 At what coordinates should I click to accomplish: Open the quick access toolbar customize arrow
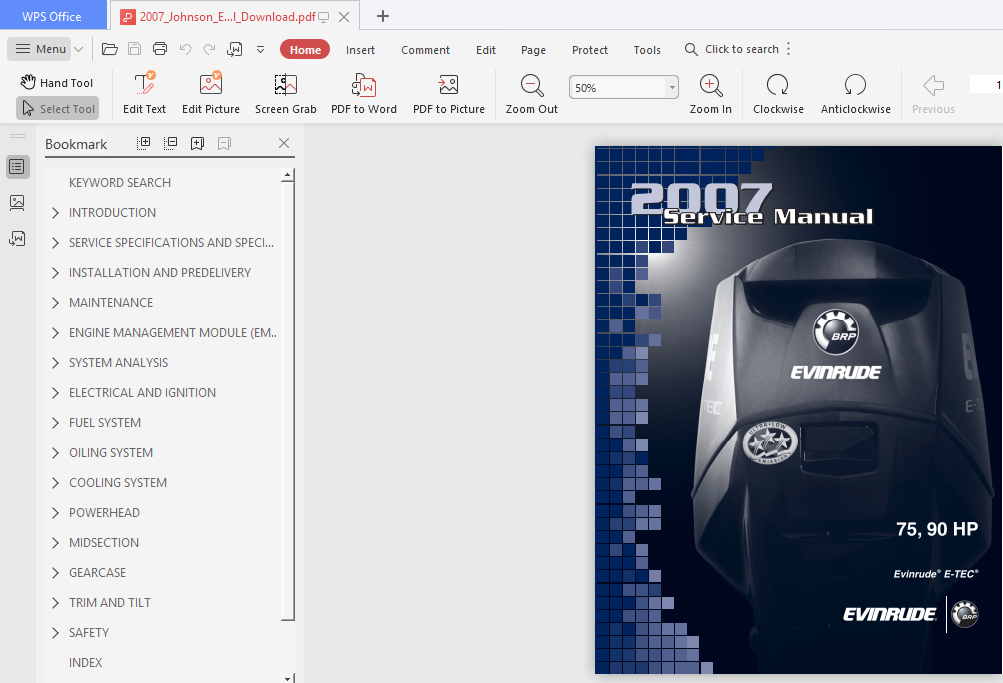(260, 49)
